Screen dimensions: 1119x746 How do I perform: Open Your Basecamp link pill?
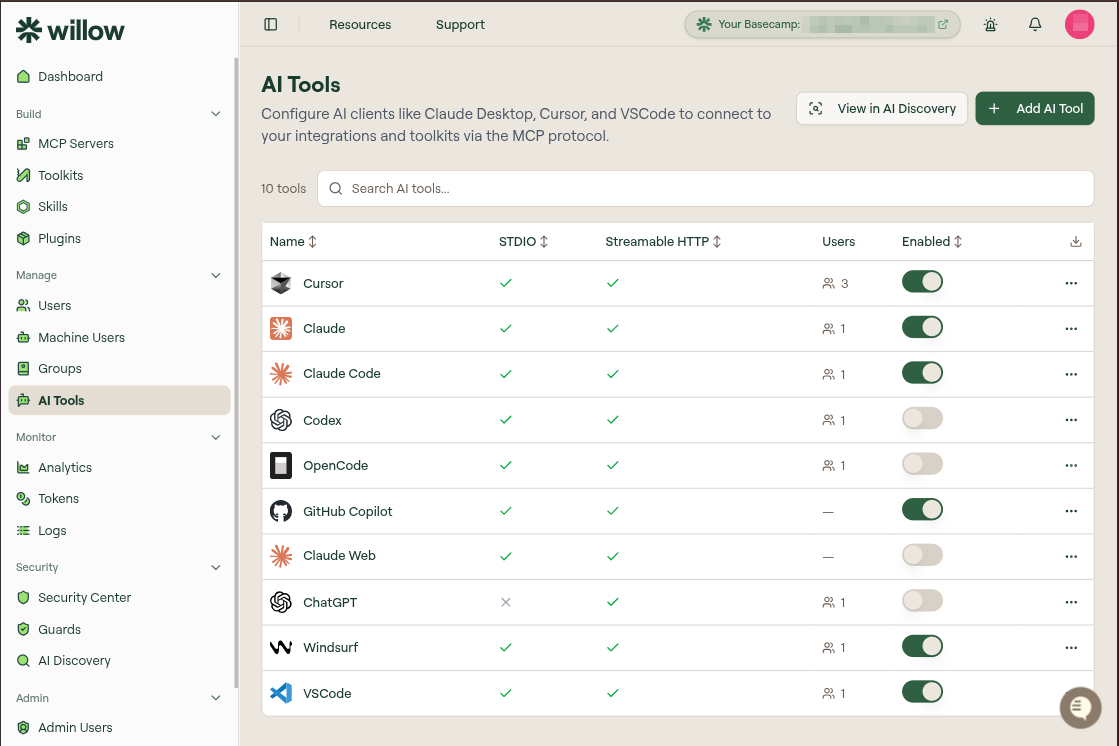[x=822, y=24]
